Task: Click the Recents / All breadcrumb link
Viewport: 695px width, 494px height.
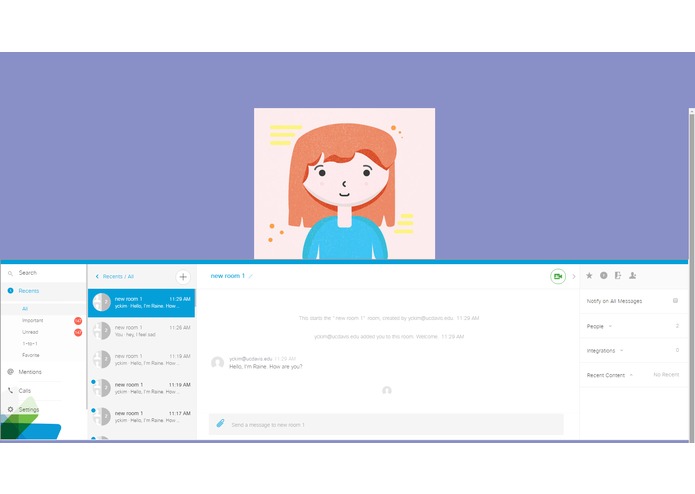Action: [118, 276]
